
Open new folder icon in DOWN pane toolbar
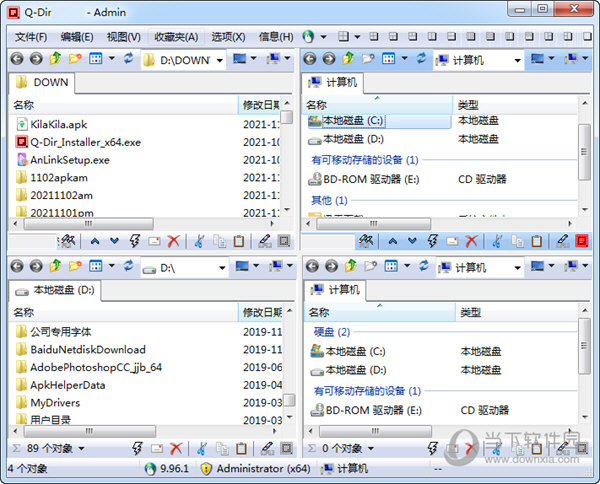click(x=75, y=59)
